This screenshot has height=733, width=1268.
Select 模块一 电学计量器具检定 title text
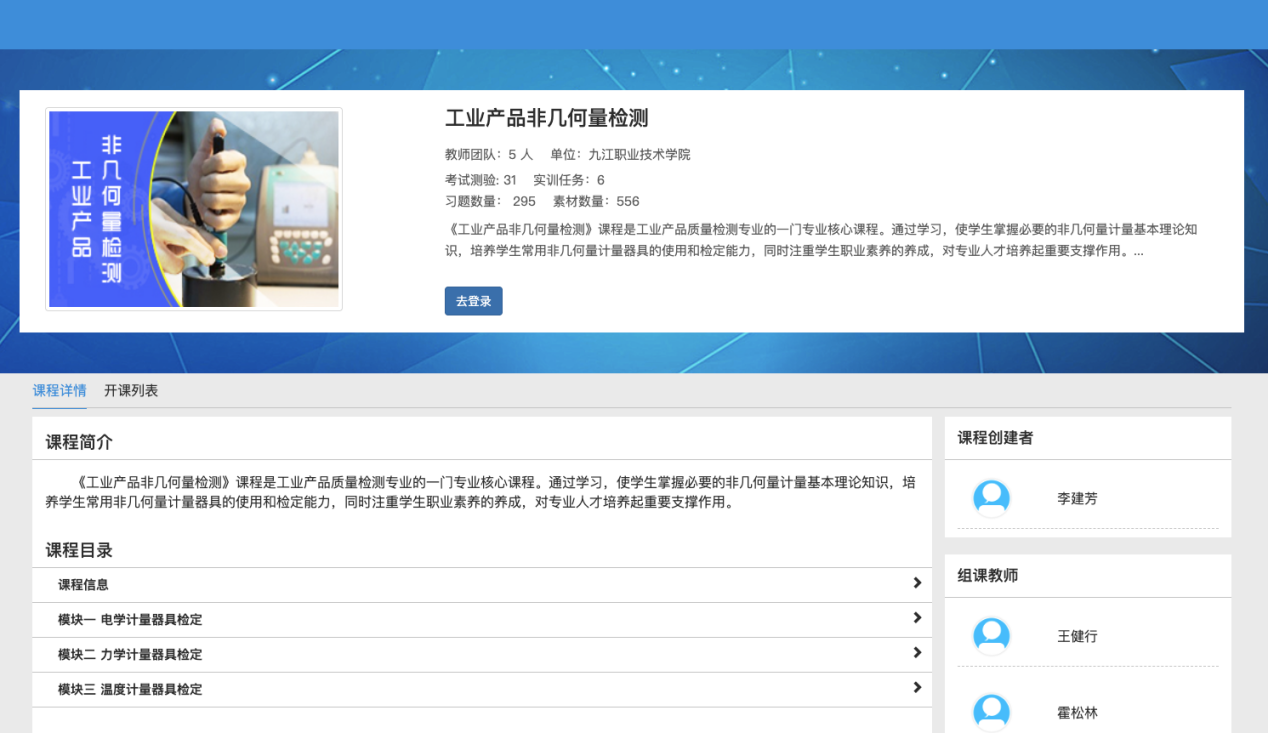130,620
